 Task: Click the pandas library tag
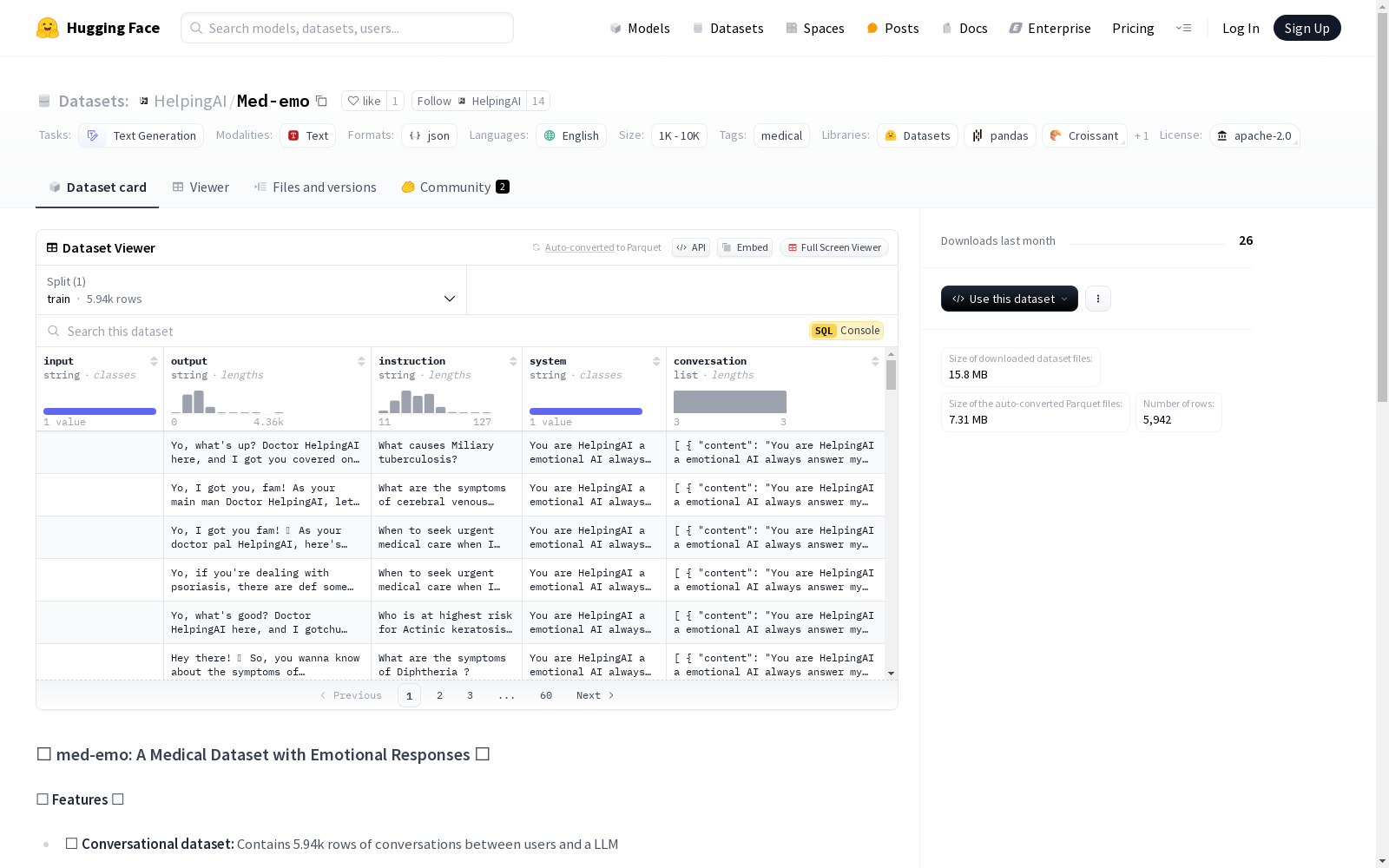(1000, 135)
